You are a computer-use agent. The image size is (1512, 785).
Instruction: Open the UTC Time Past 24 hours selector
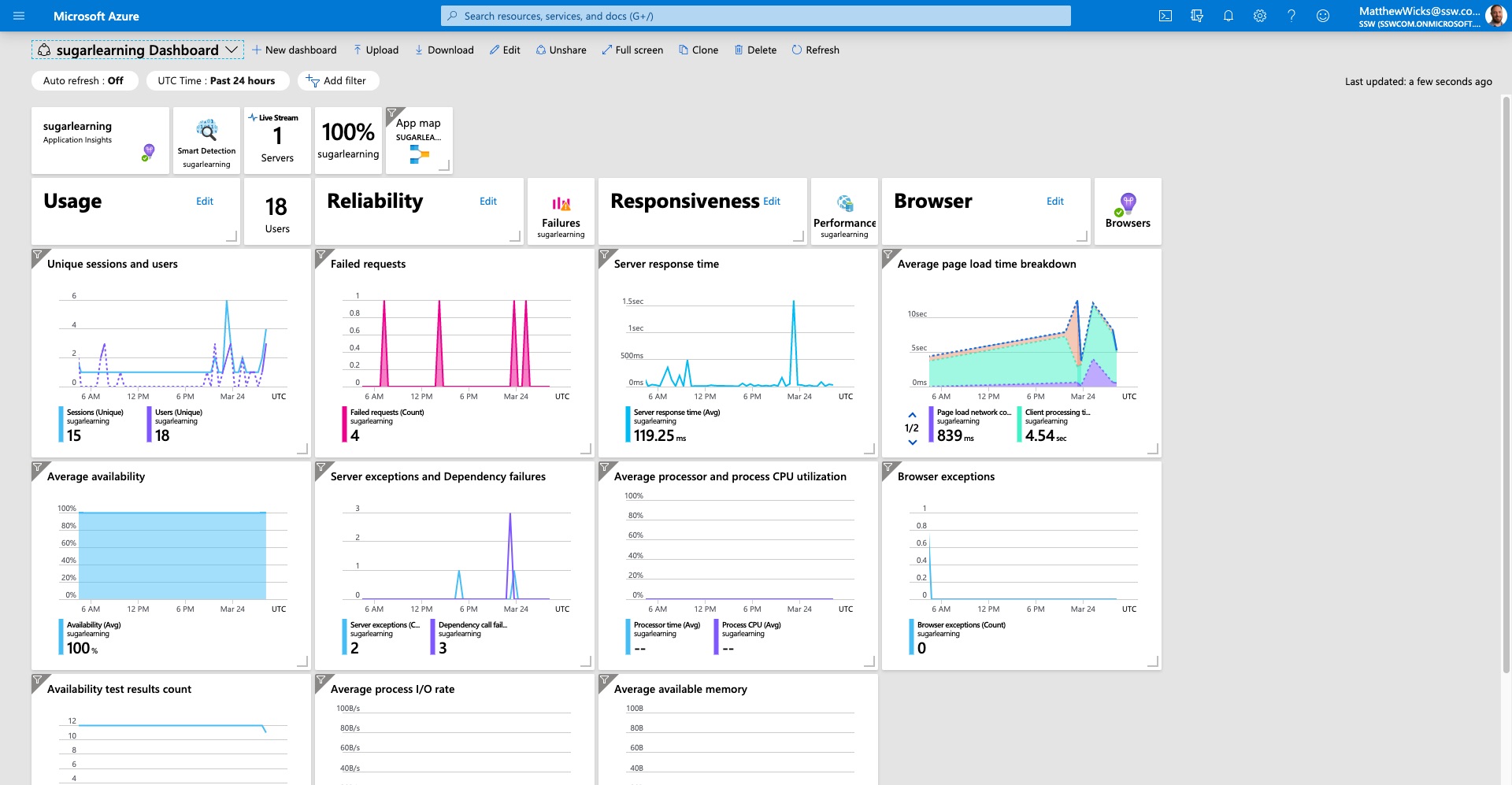[x=217, y=80]
